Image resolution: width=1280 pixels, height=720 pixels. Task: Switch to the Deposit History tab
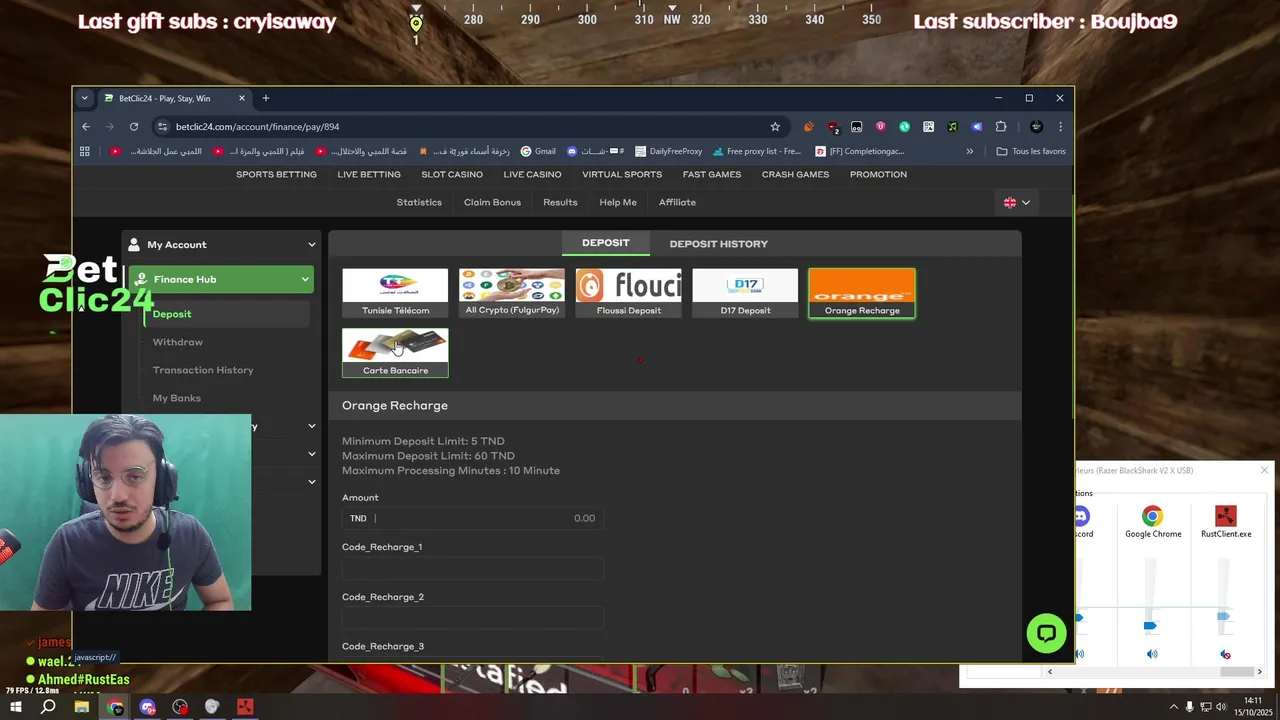tap(718, 244)
